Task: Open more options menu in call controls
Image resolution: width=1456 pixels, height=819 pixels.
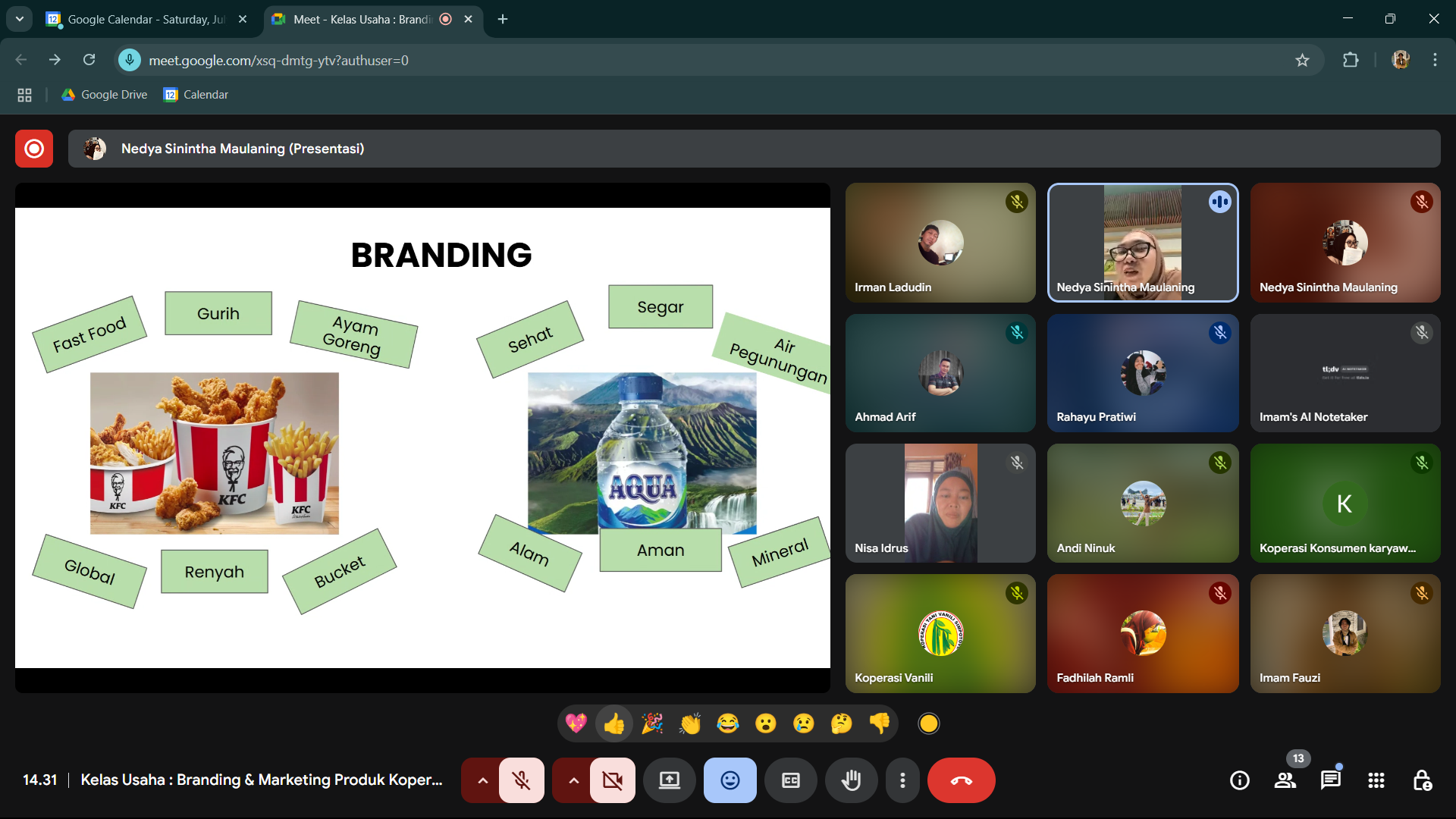Action: (x=902, y=780)
